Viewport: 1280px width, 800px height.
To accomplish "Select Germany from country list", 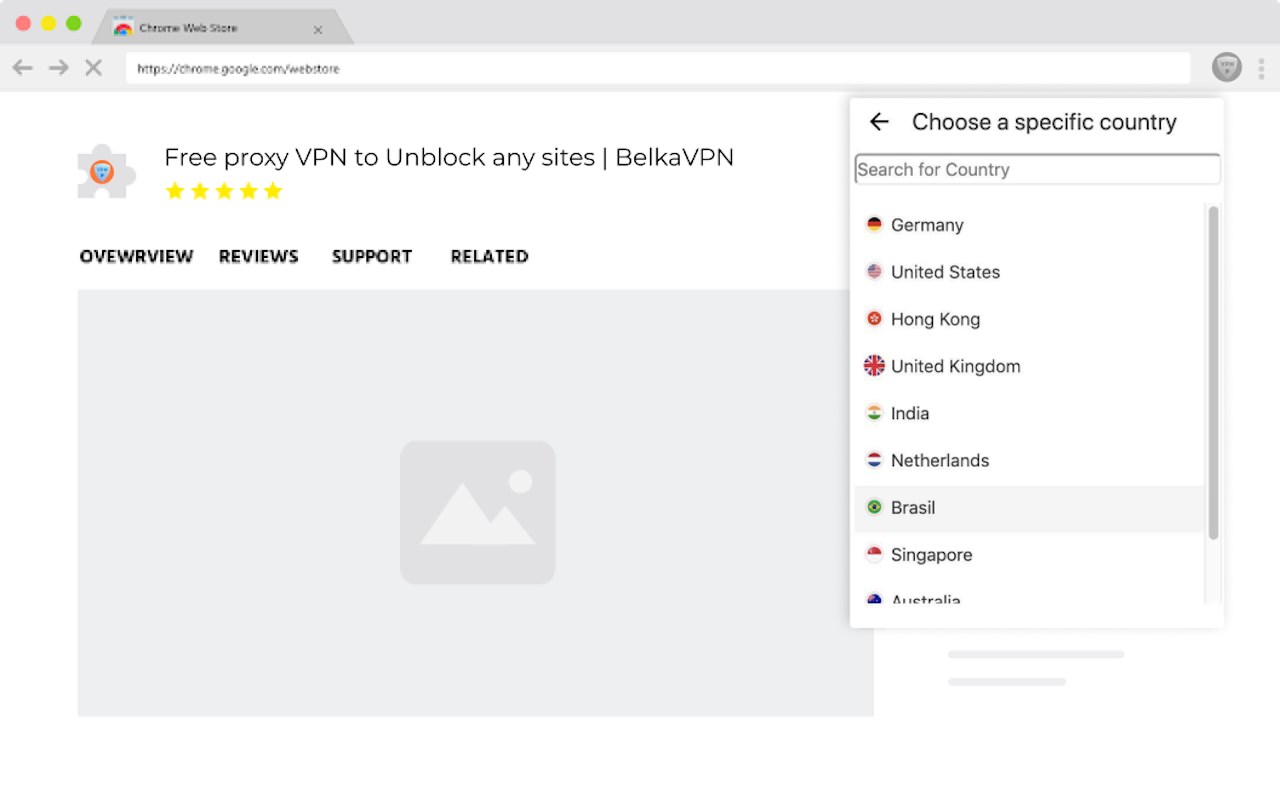I will pyautogui.click(x=927, y=225).
